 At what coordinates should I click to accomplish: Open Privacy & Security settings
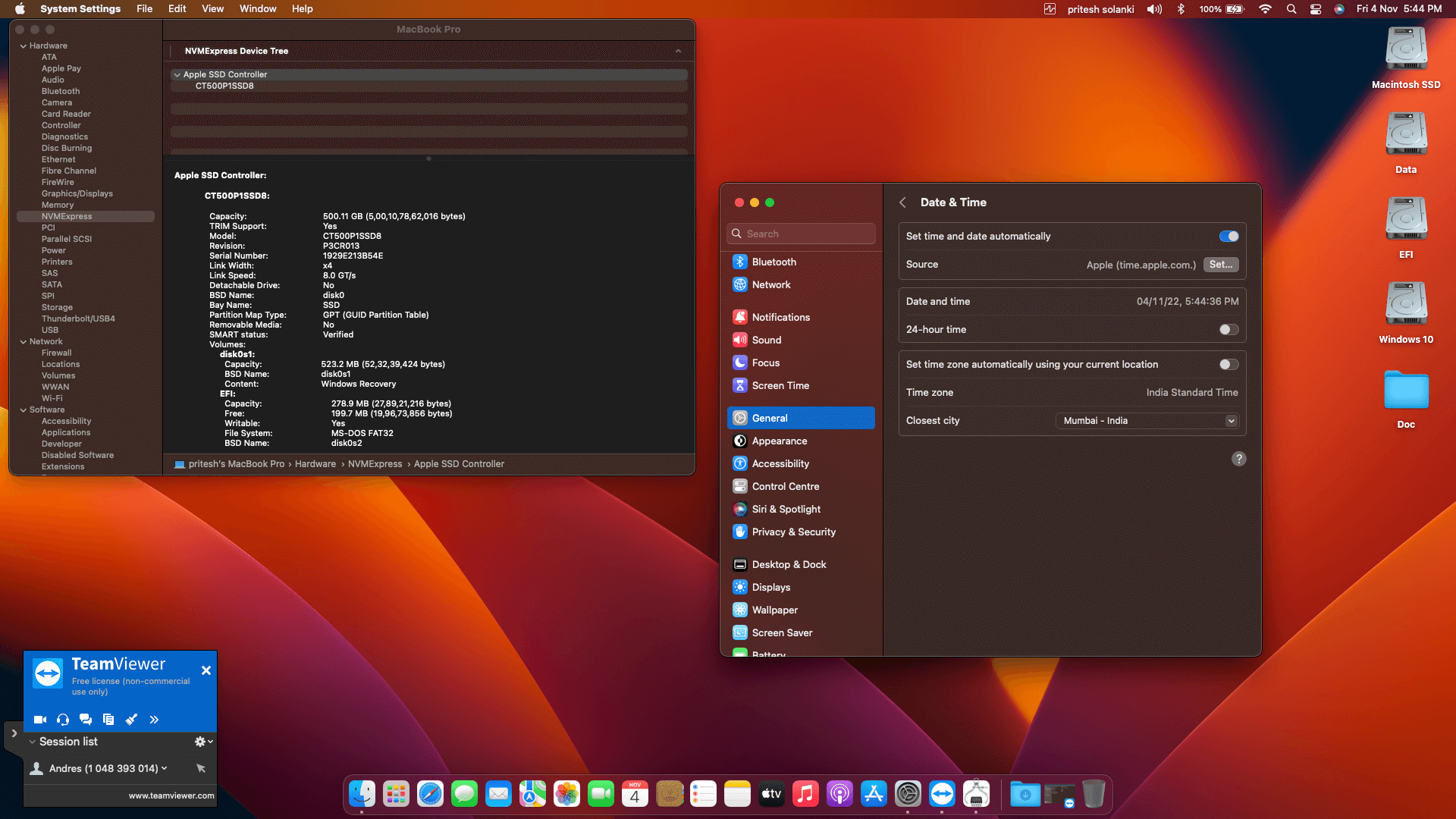pos(801,532)
